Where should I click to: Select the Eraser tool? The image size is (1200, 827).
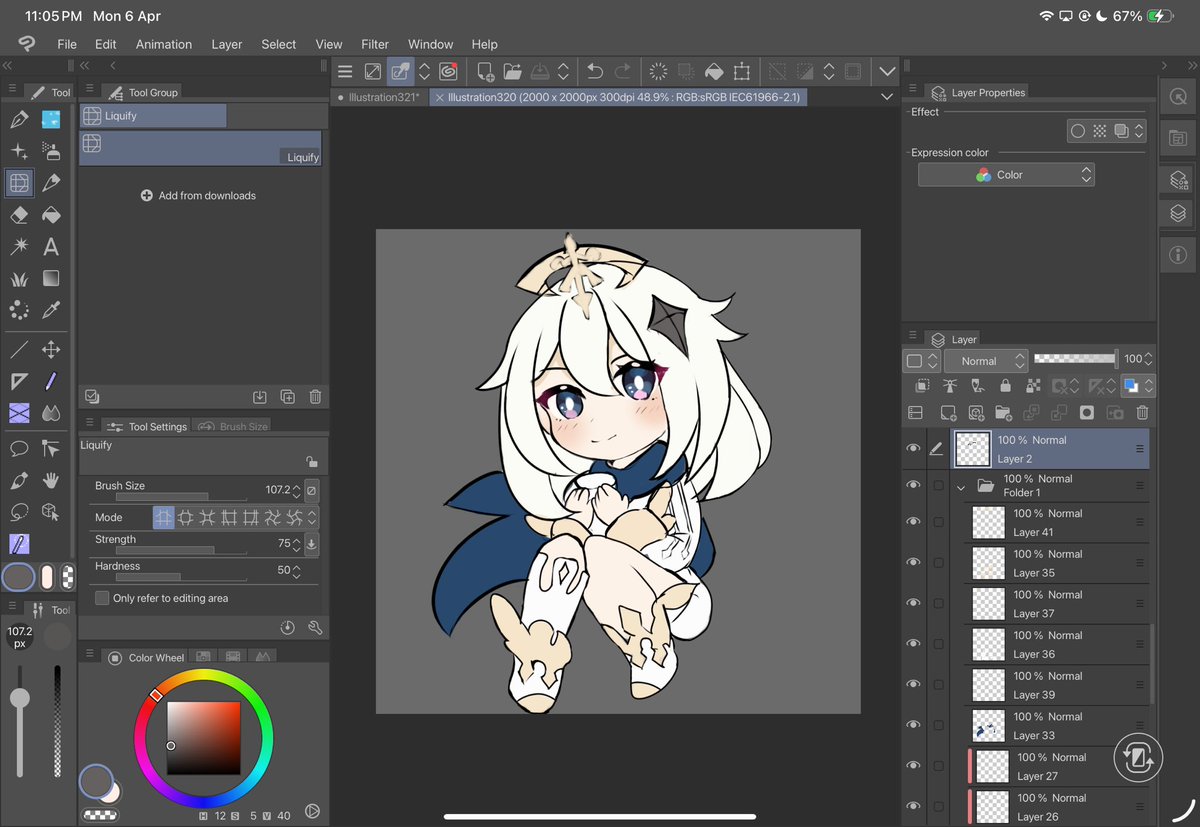(x=18, y=215)
